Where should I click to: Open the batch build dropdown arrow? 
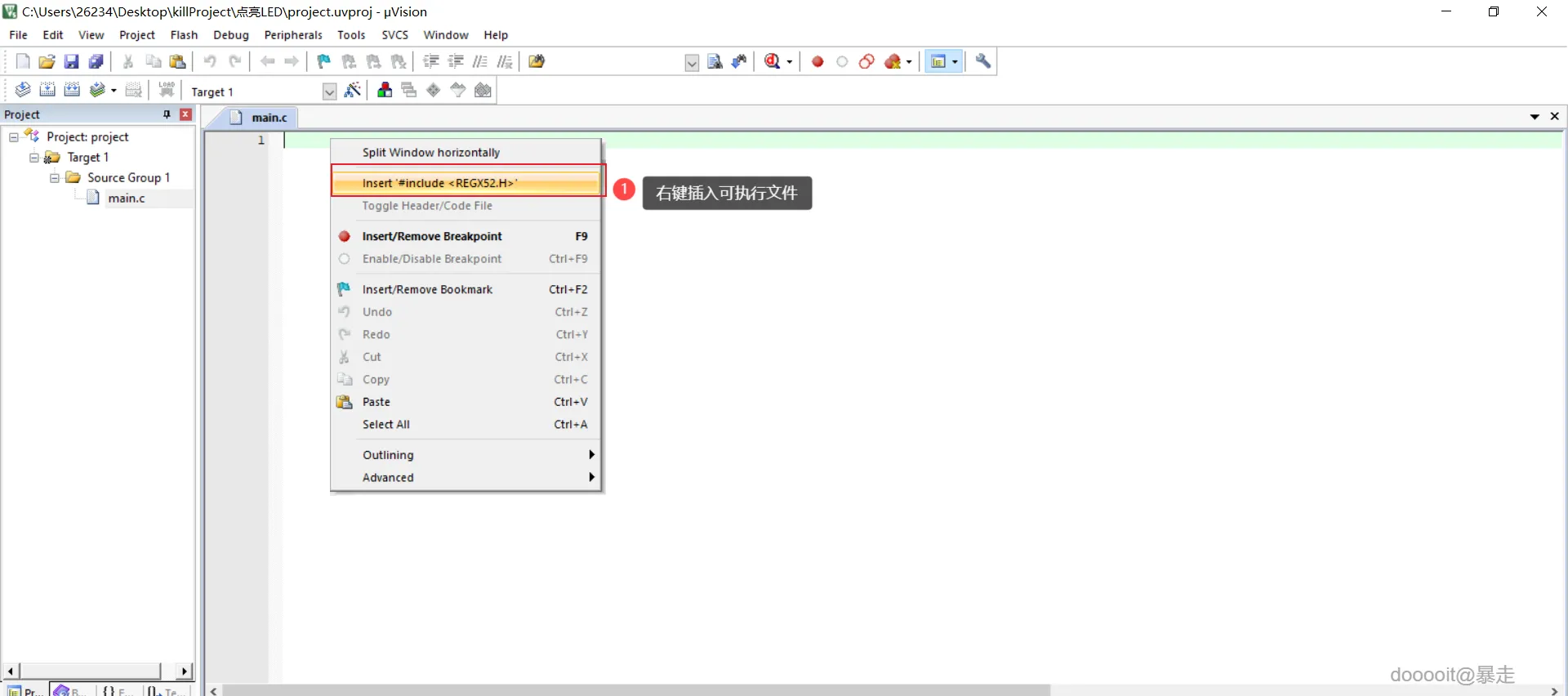coord(114,91)
